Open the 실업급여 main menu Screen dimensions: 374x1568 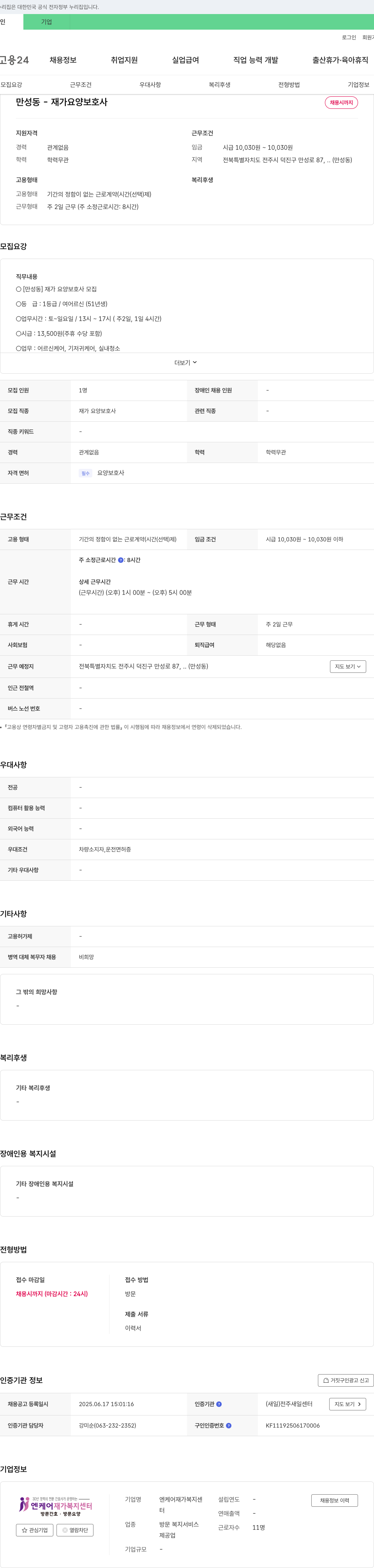click(185, 60)
